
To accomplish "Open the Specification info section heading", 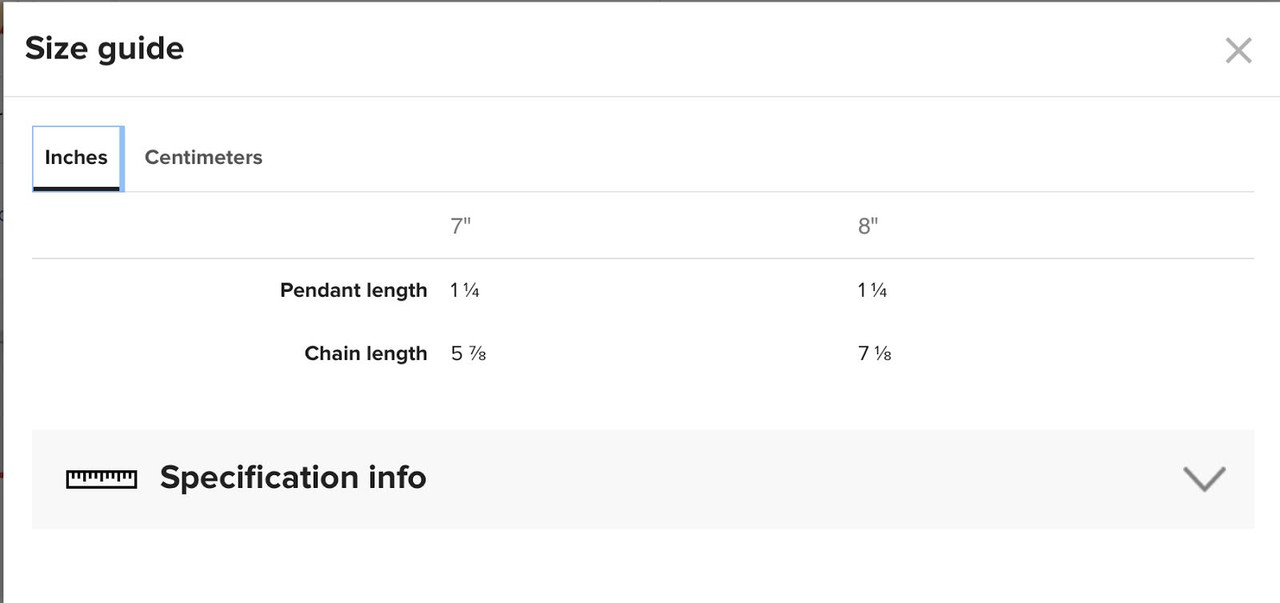I will pos(293,478).
